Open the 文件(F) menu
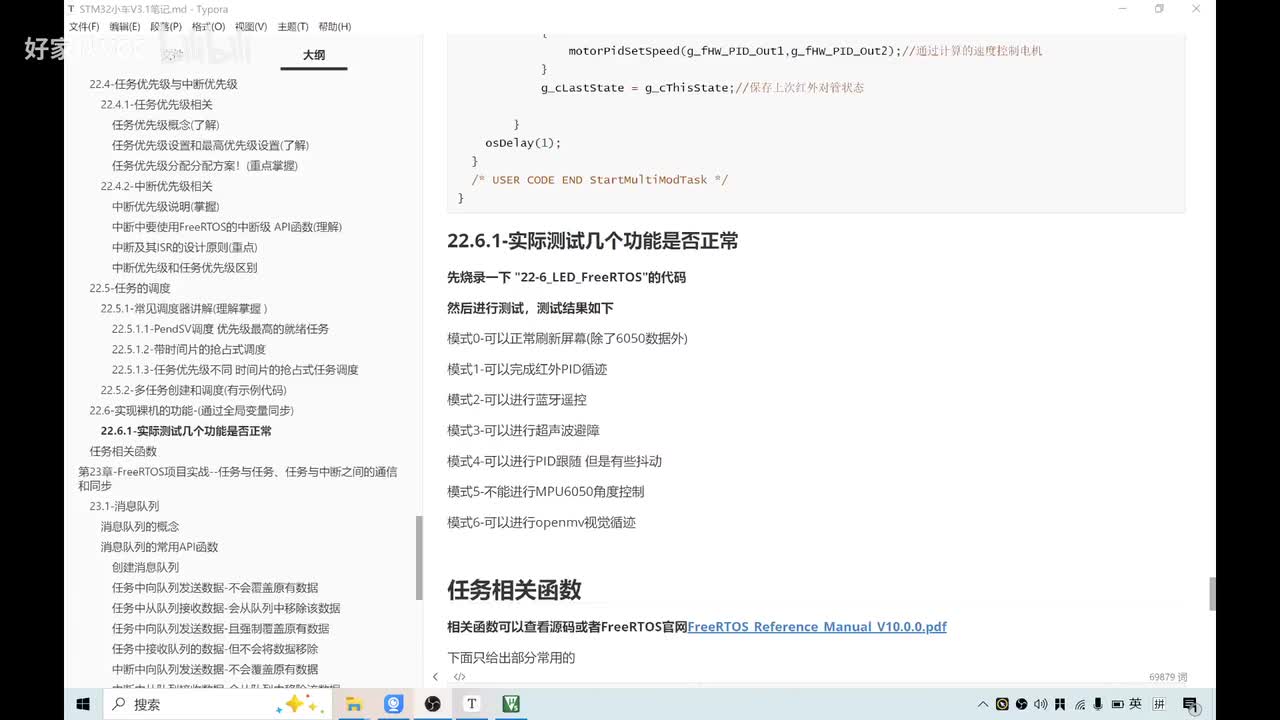 [x=84, y=27]
